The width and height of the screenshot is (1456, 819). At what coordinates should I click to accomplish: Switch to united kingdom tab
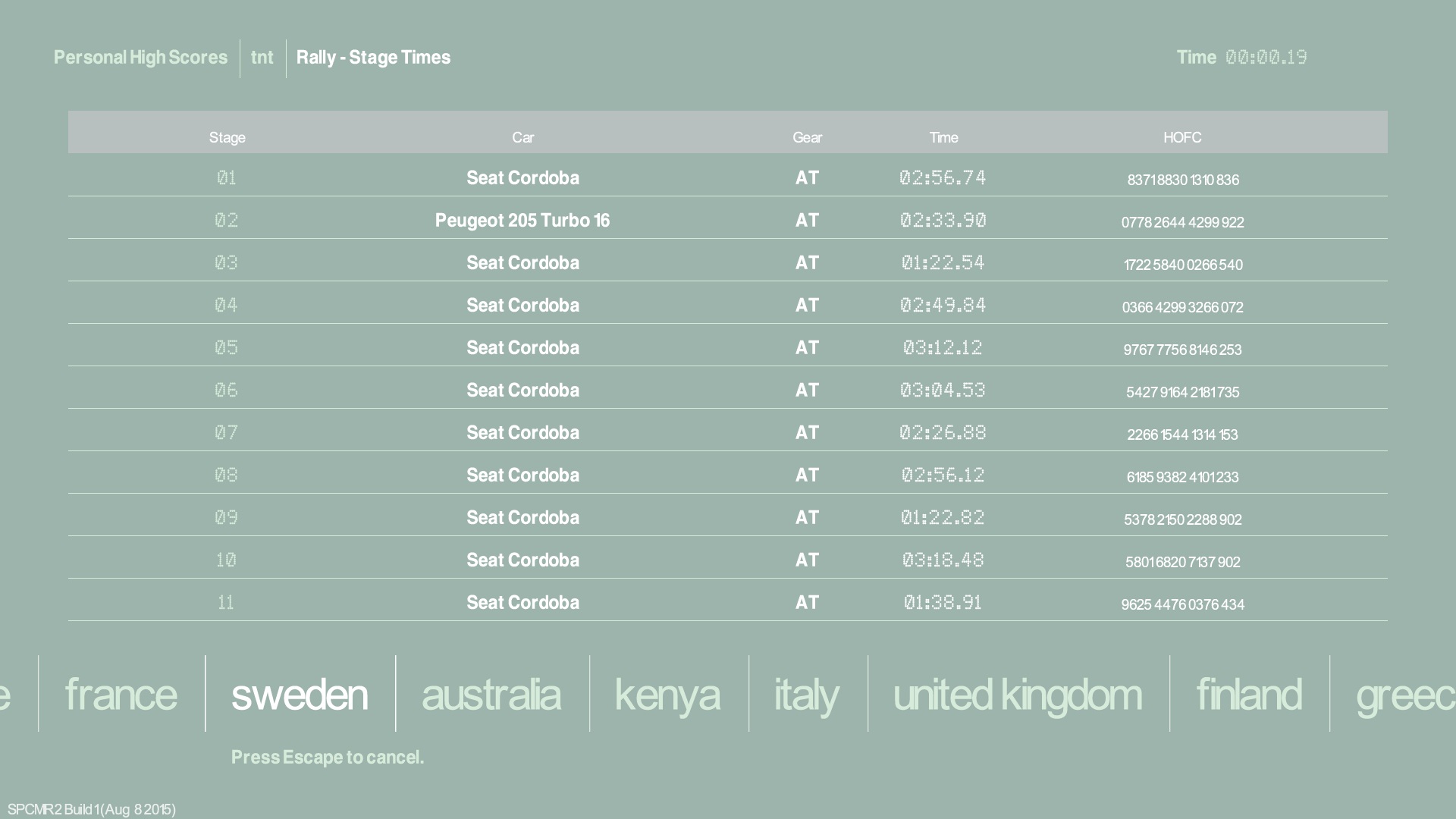[x=1017, y=695]
